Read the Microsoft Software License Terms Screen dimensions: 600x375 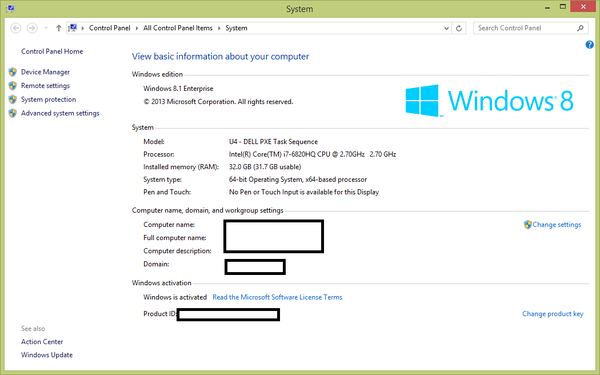click(277, 297)
